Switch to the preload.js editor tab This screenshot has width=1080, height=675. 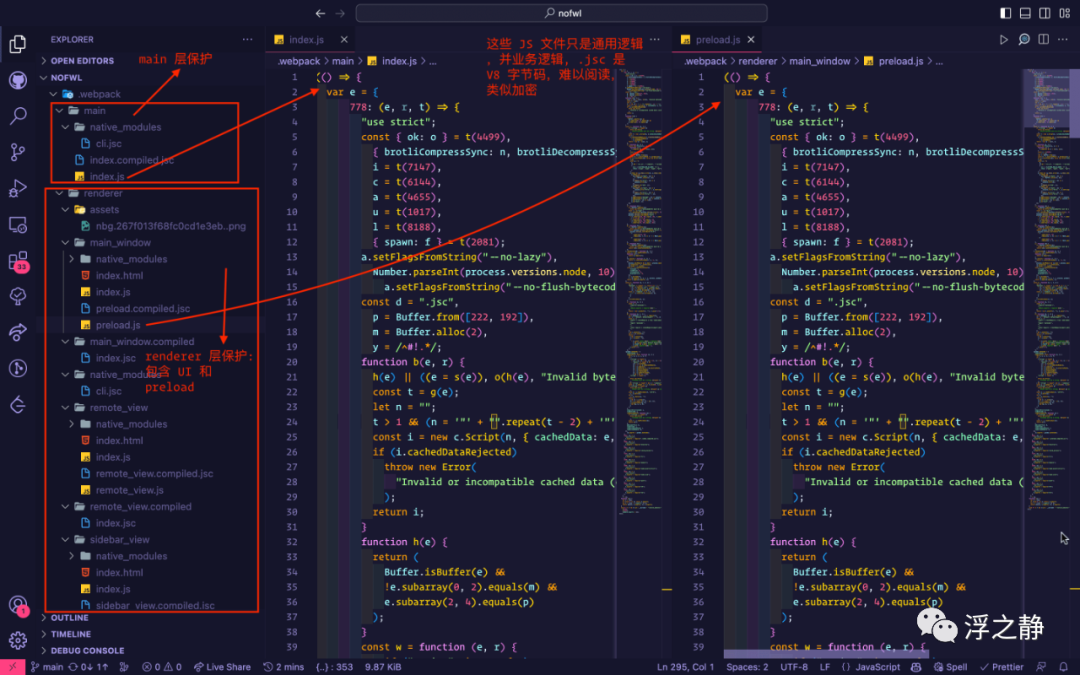tap(718, 40)
